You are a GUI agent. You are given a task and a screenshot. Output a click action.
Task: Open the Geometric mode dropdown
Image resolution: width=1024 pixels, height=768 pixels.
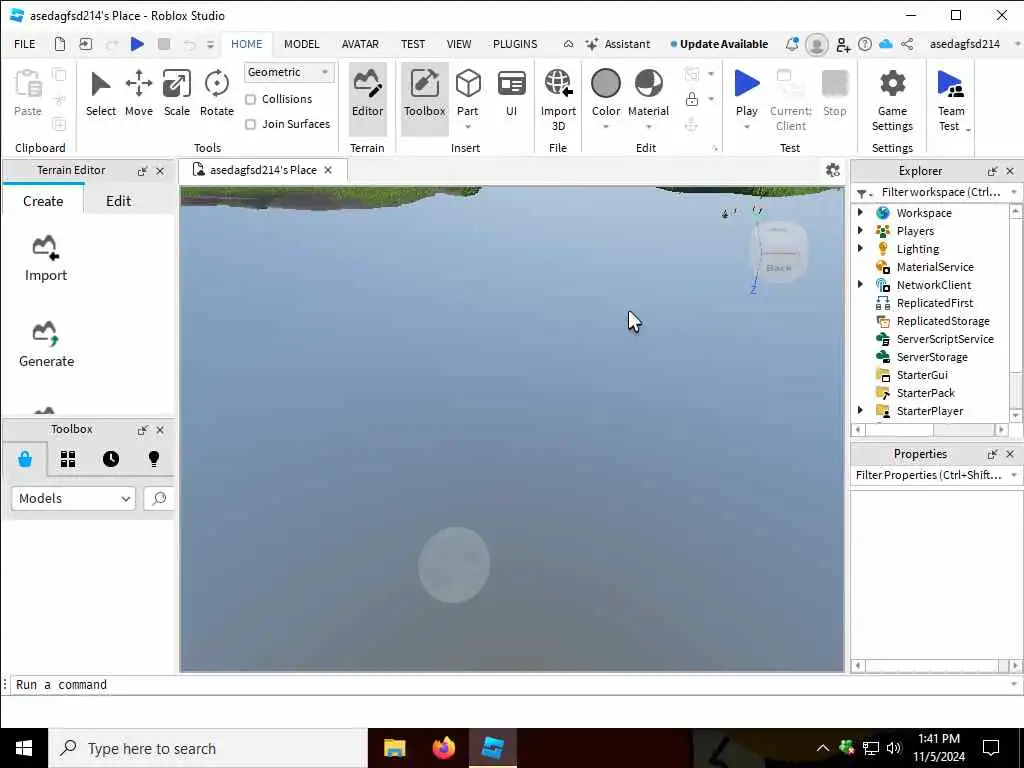point(289,72)
